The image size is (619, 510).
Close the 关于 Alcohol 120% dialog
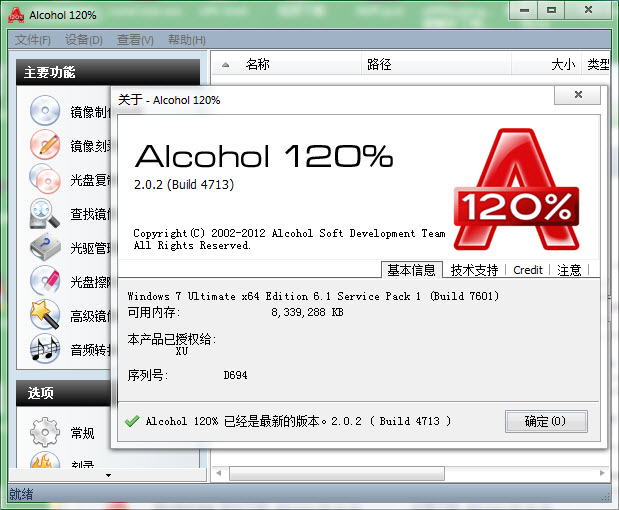(x=578, y=95)
